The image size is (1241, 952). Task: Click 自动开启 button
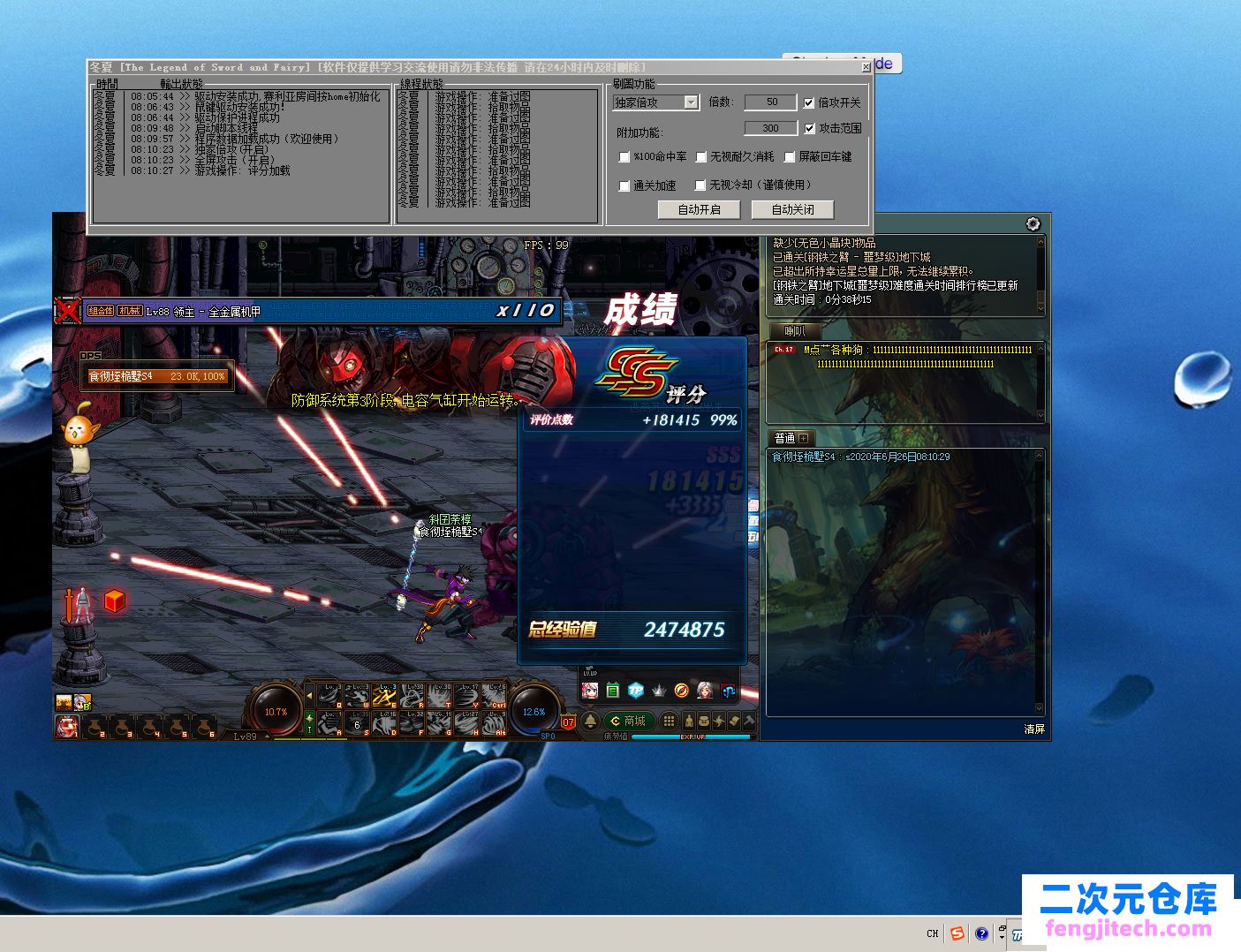point(700,209)
